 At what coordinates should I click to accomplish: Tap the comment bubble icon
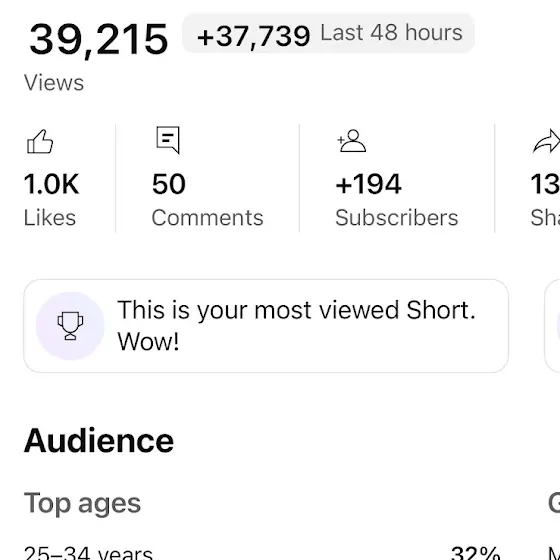coord(168,140)
